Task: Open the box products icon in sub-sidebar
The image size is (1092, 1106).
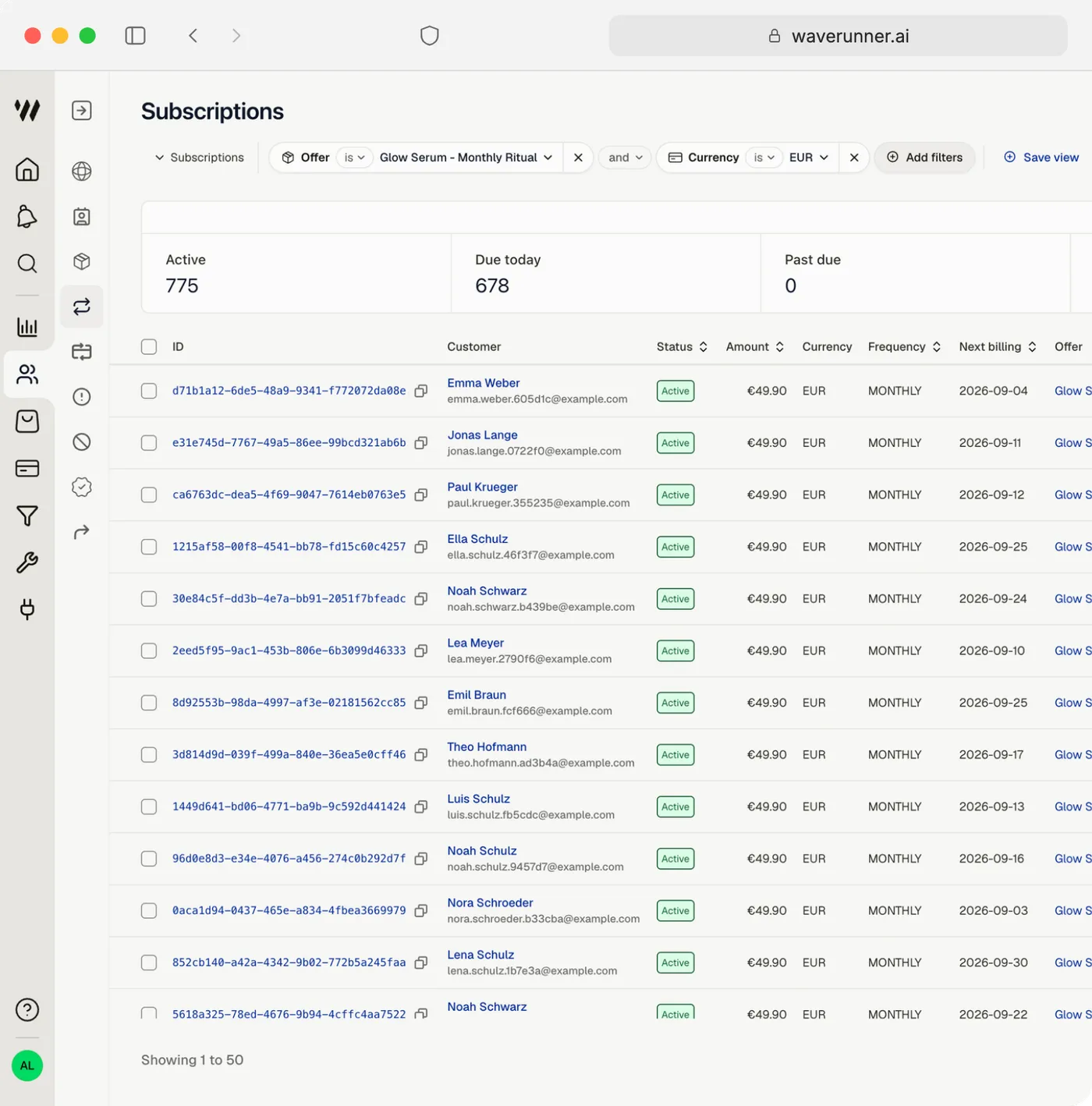Action: click(x=82, y=261)
